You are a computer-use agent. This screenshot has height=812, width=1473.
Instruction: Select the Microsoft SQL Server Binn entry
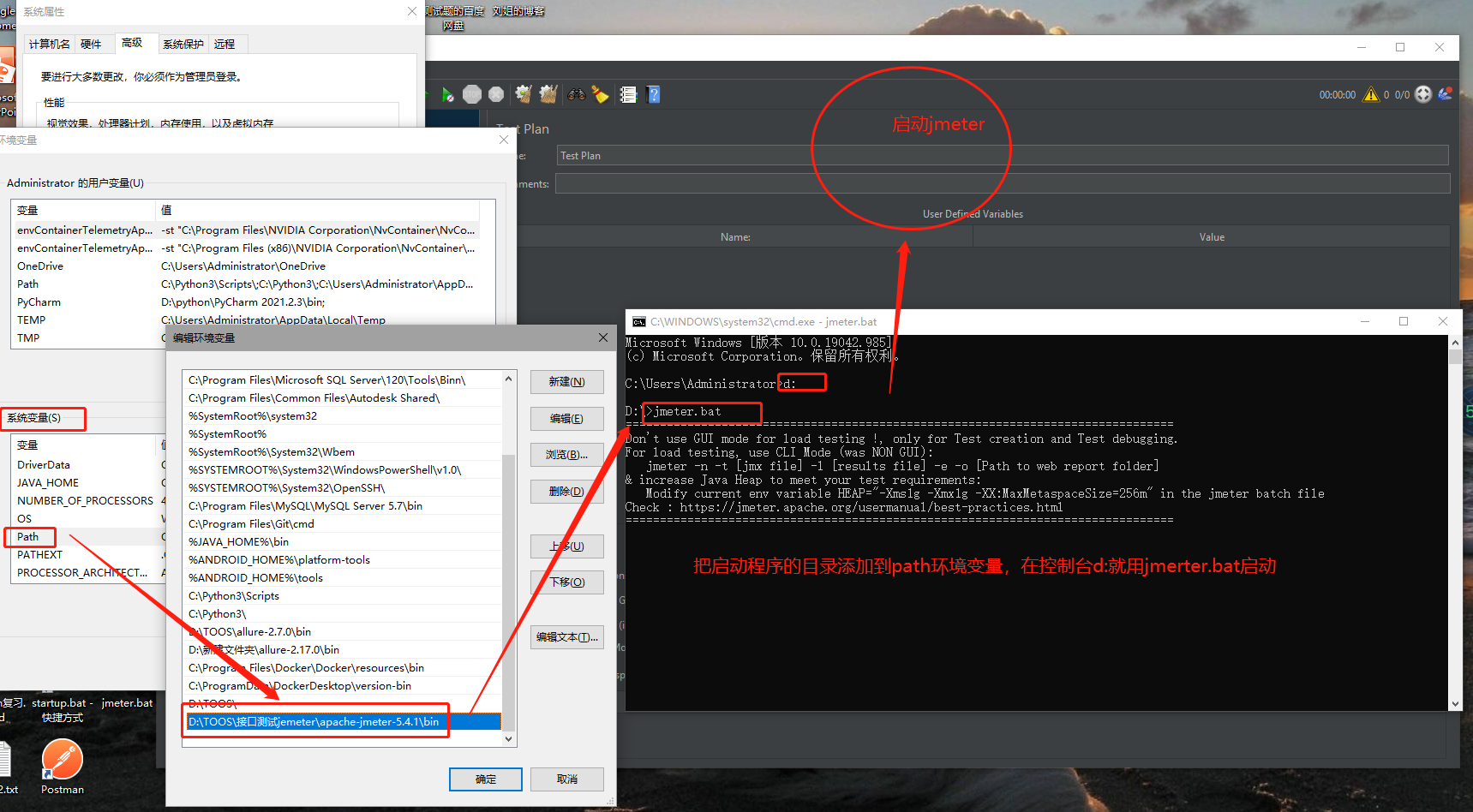pos(343,380)
